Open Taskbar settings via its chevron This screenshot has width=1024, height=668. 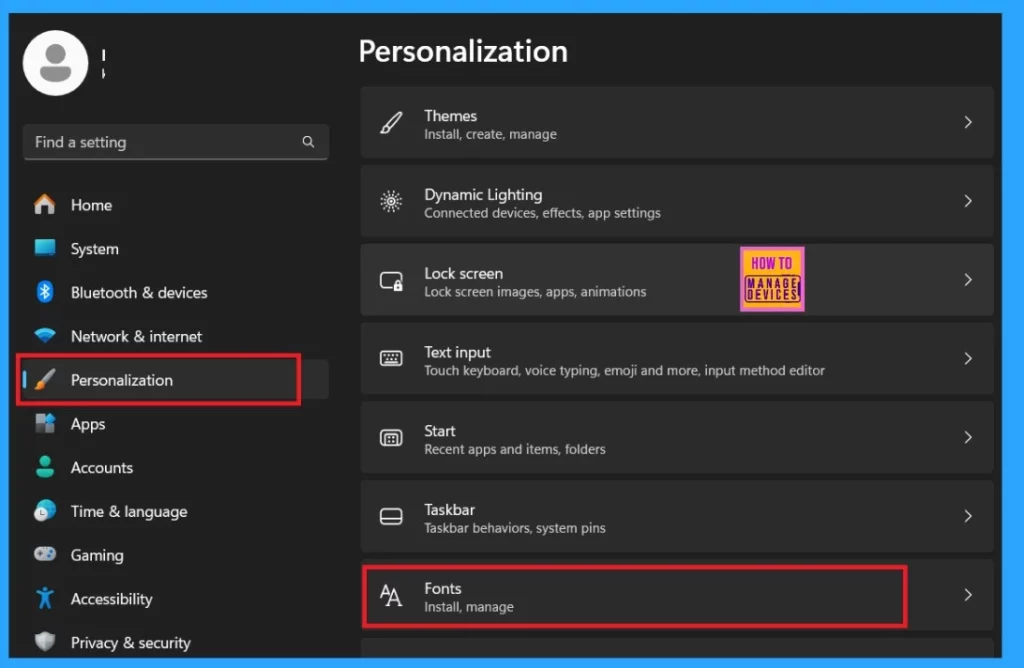click(968, 516)
